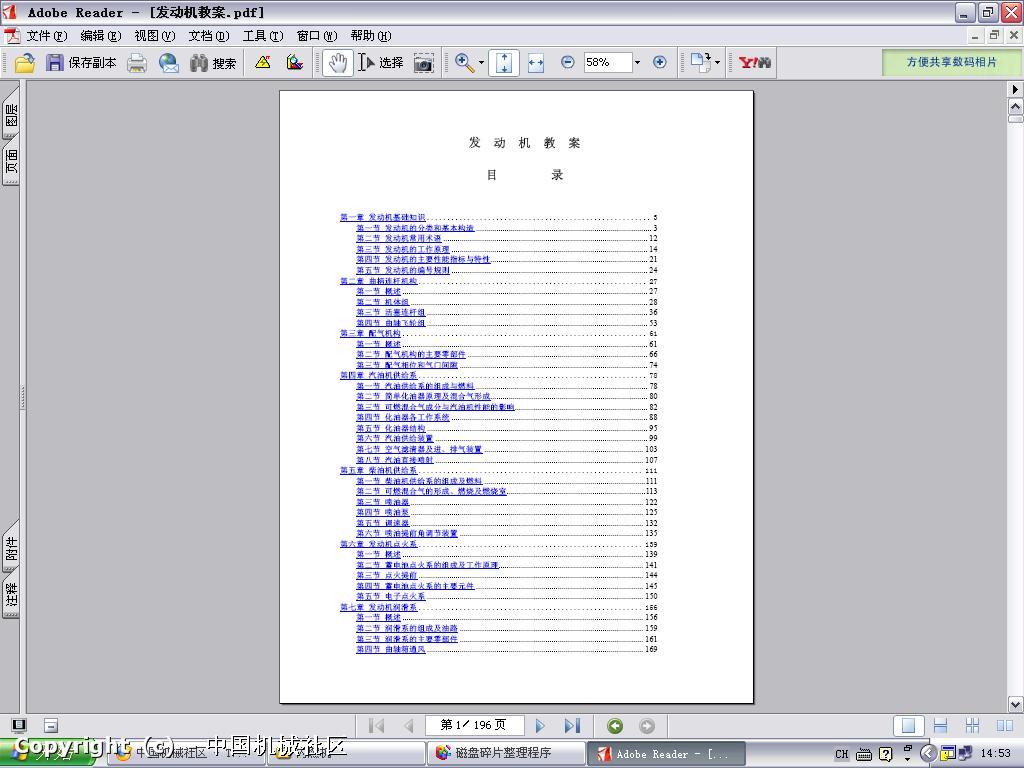Viewport: 1024px width, 768px height.
Task: Switch to Facing pages layout
Action: coord(1004,726)
